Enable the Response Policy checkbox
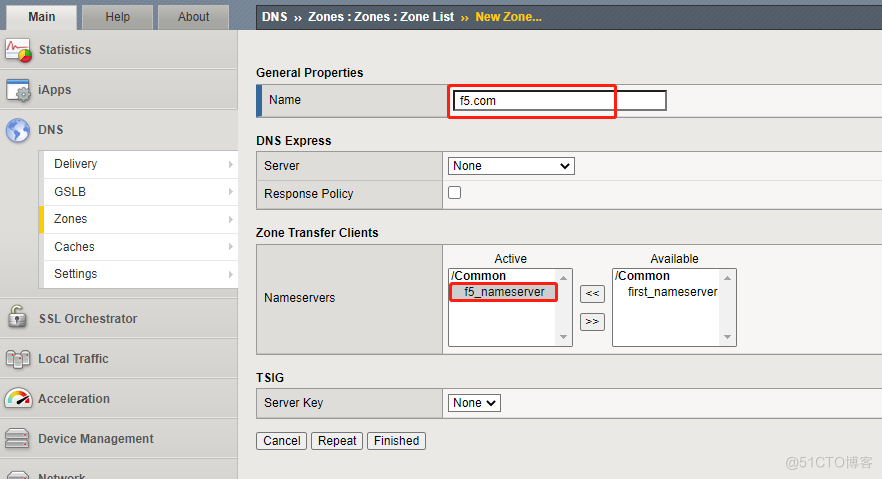882x479 pixels. (x=455, y=193)
